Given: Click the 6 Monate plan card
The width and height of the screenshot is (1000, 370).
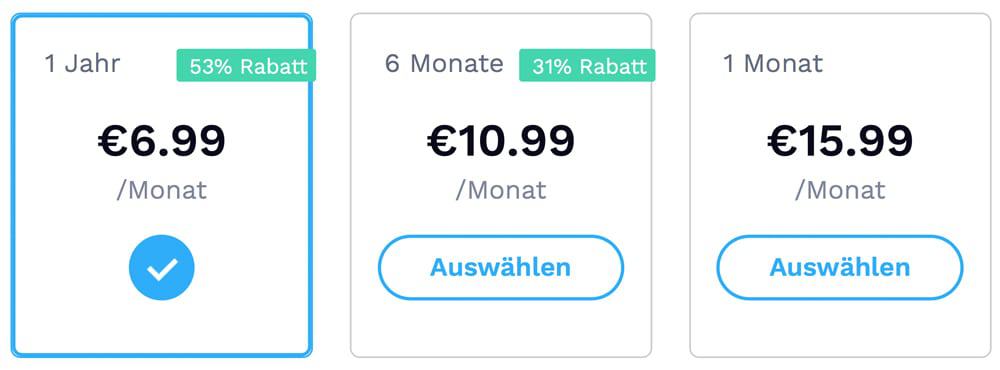Looking at the screenshot, I should click(x=501, y=185).
